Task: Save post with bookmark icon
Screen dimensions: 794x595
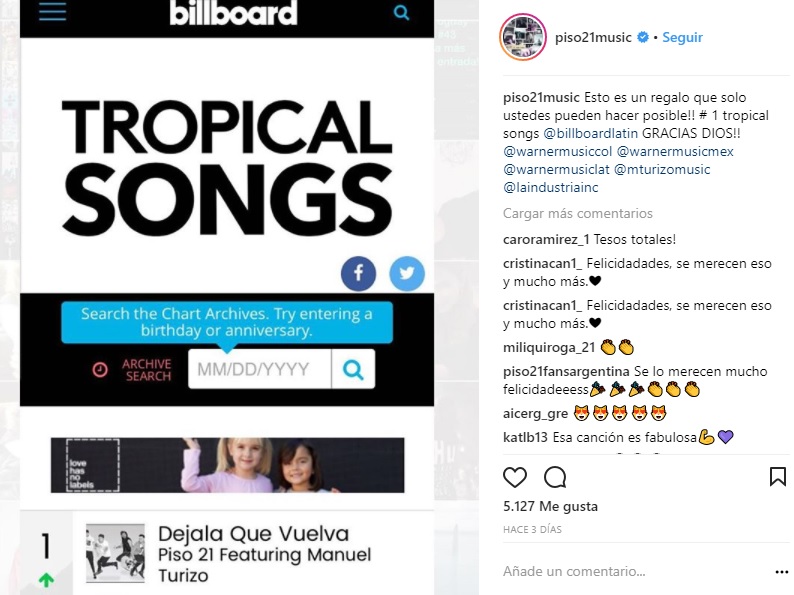Action: coord(778,477)
